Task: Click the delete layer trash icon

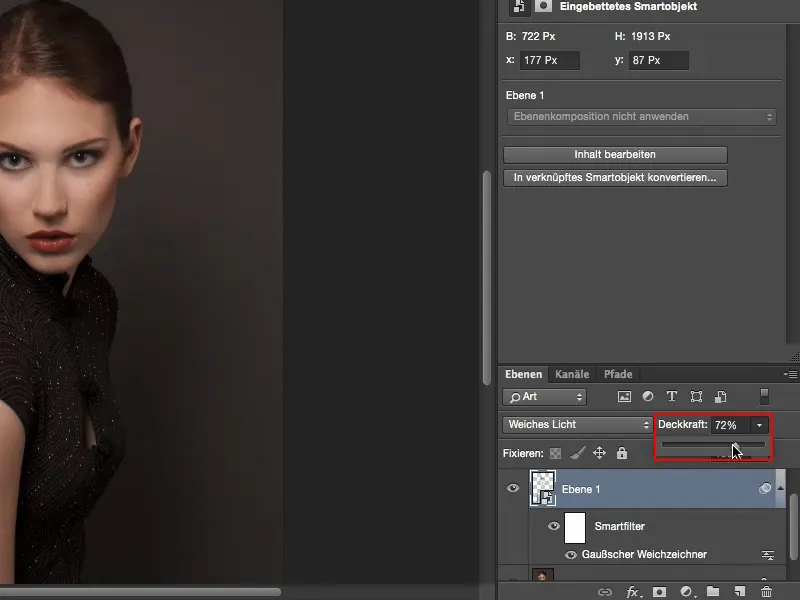Action: tap(766, 592)
